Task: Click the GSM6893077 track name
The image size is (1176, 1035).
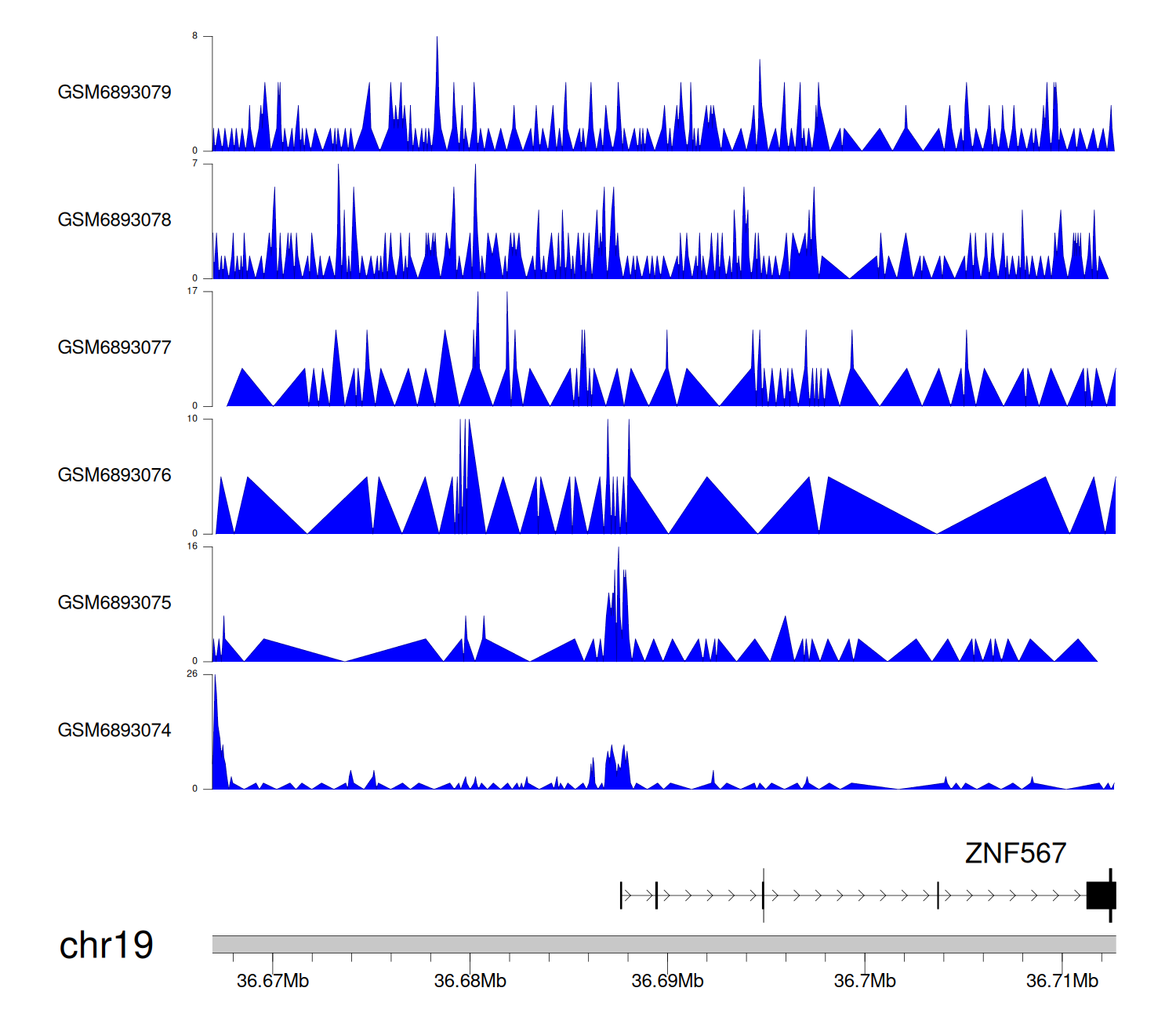Action: (114, 347)
